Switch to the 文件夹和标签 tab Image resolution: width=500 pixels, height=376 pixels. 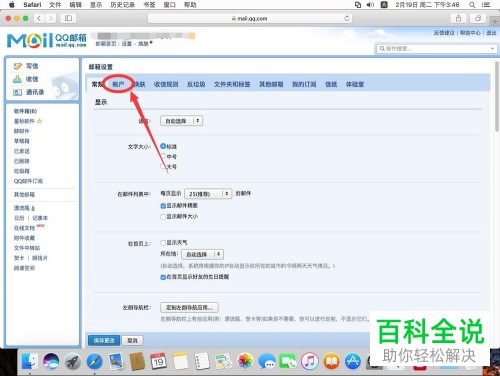click(x=232, y=84)
